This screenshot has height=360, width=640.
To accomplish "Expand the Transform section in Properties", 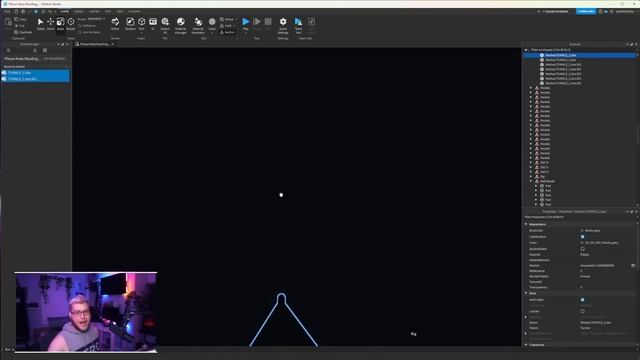I will pos(526,345).
